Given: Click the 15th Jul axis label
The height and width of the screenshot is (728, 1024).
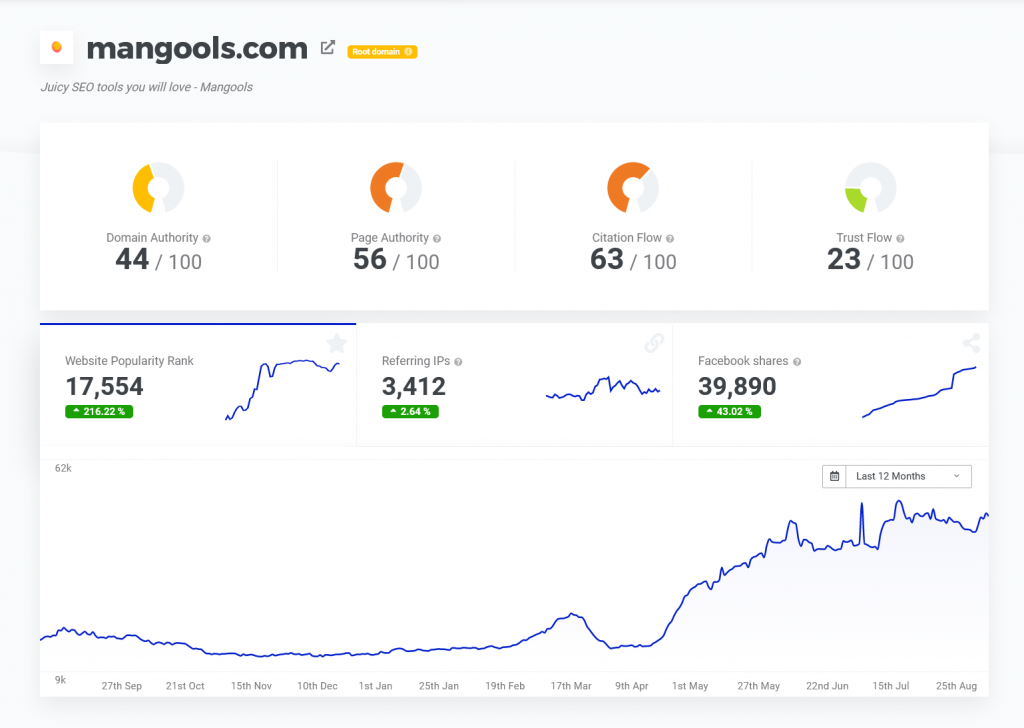Looking at the screenshot, I should (x=891, y=686).
